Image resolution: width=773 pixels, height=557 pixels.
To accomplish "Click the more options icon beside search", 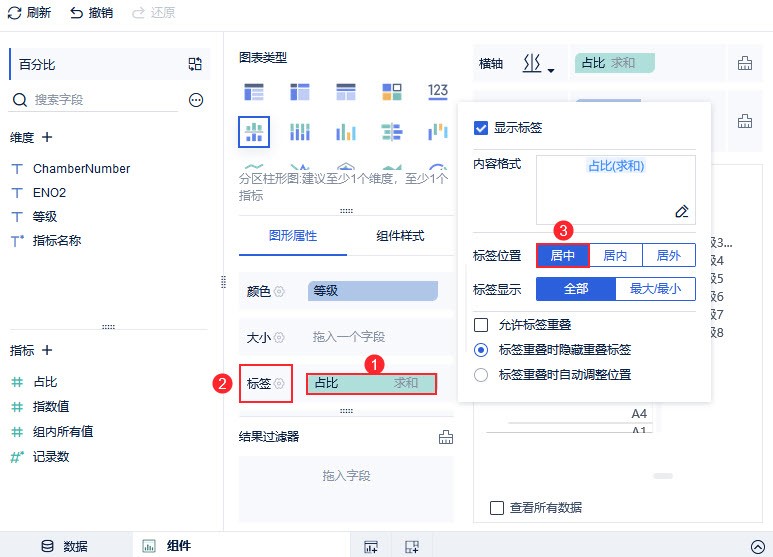I will [x=196, y=100].
